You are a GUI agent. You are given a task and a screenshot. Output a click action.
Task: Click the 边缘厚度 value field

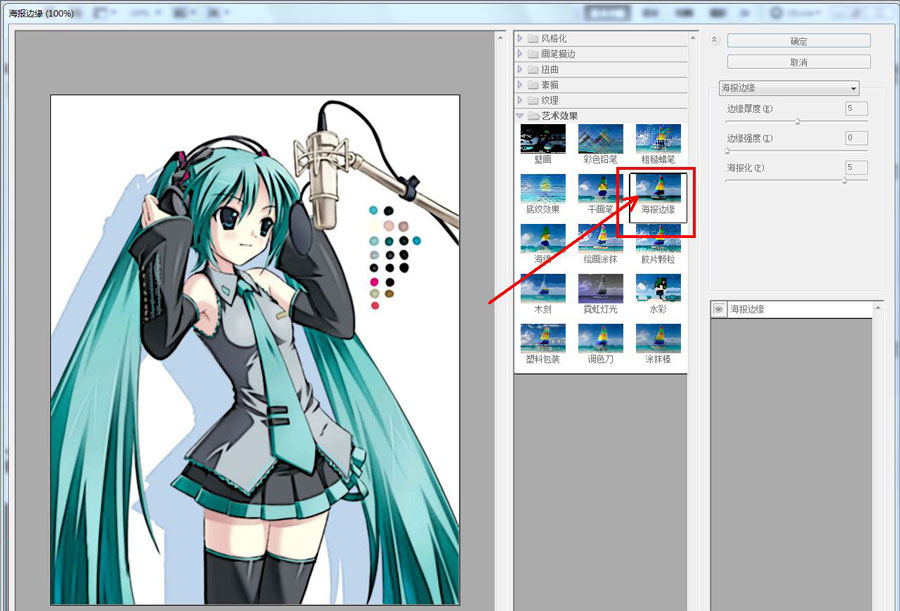coord(856,108)
